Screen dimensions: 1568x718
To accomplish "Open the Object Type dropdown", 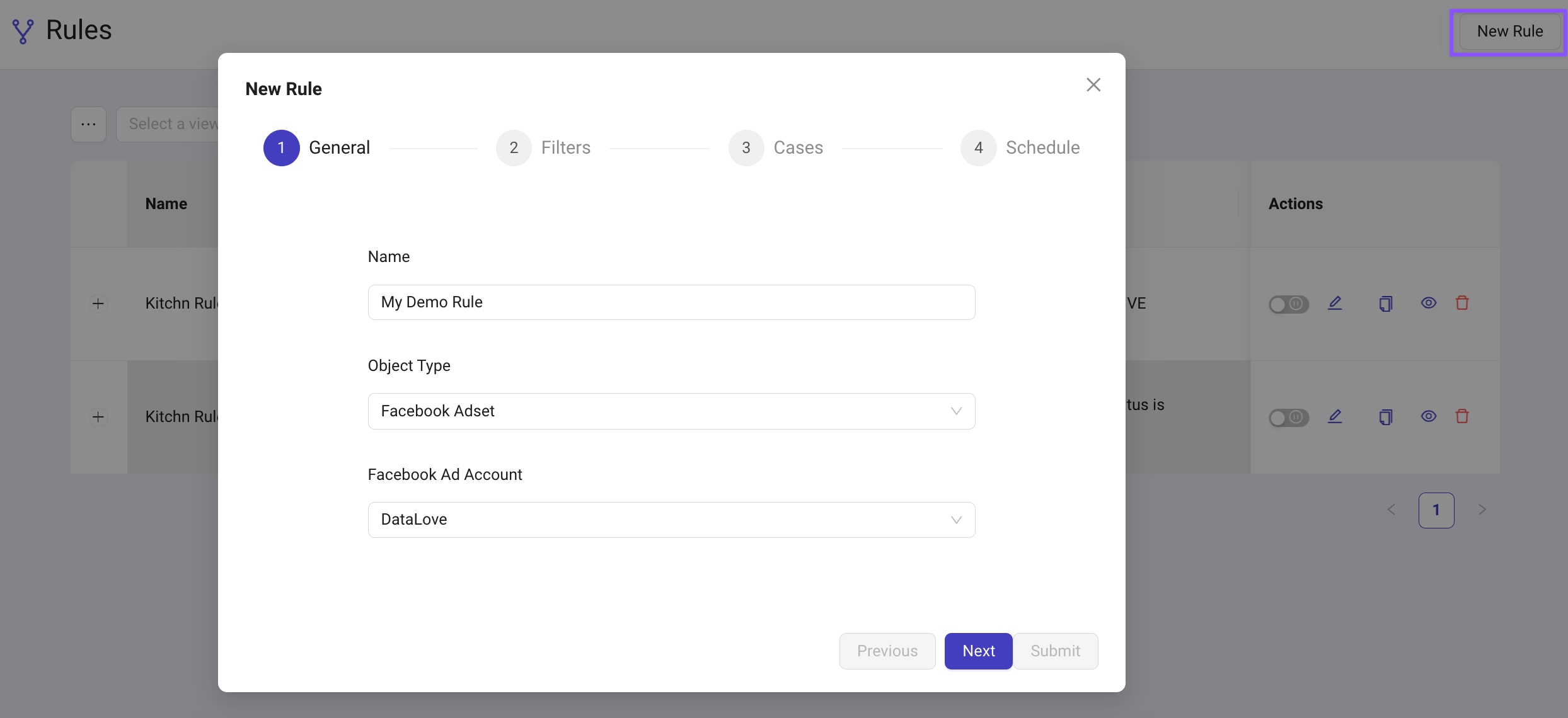I will (671, 411).
